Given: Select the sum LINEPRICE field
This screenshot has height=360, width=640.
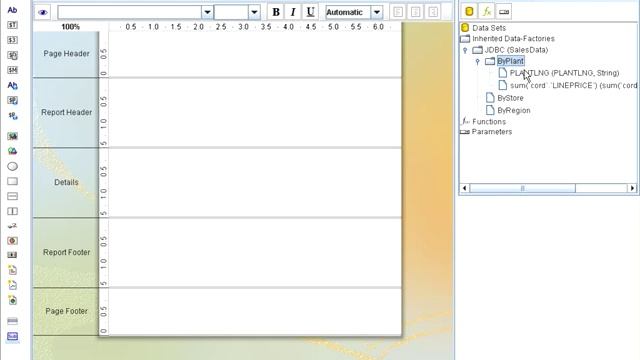Looking at the screenshot, I should click(x=573, y=85).
